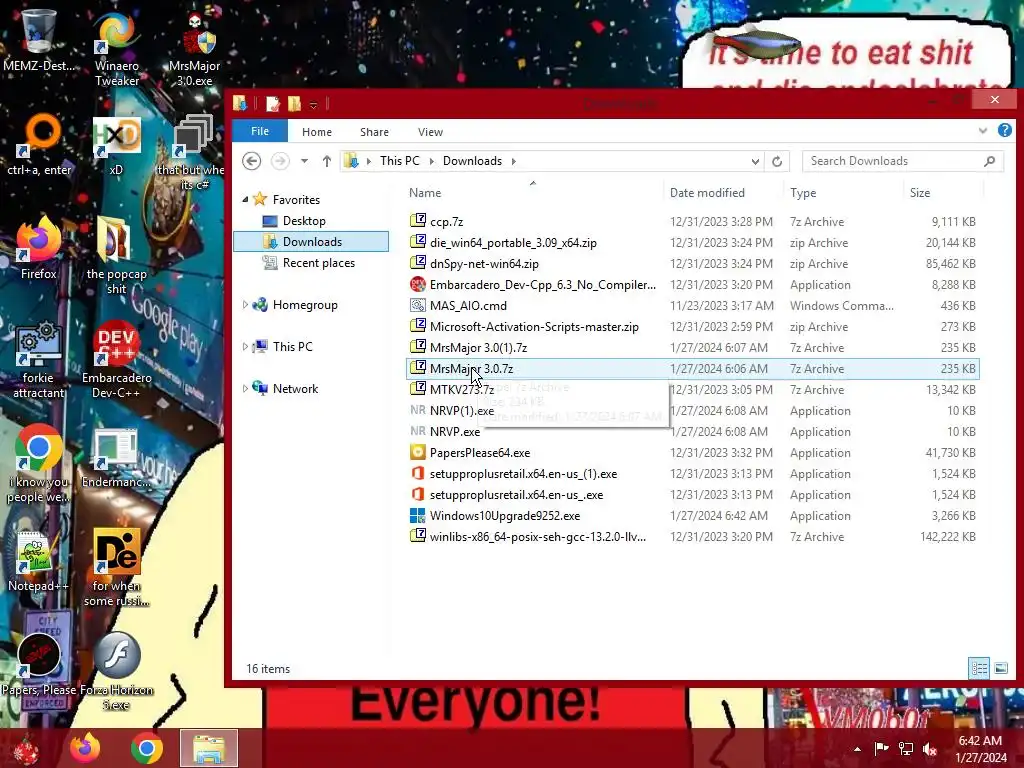Click in Search Downloads field
Image resolution: width=1024 pixels, height=768 pixels.
903,161
